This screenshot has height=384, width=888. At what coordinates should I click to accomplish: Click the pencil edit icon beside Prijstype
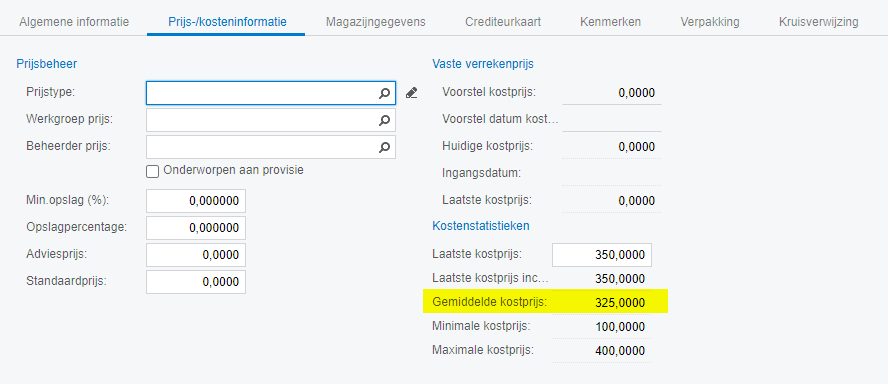click(412, 93)
